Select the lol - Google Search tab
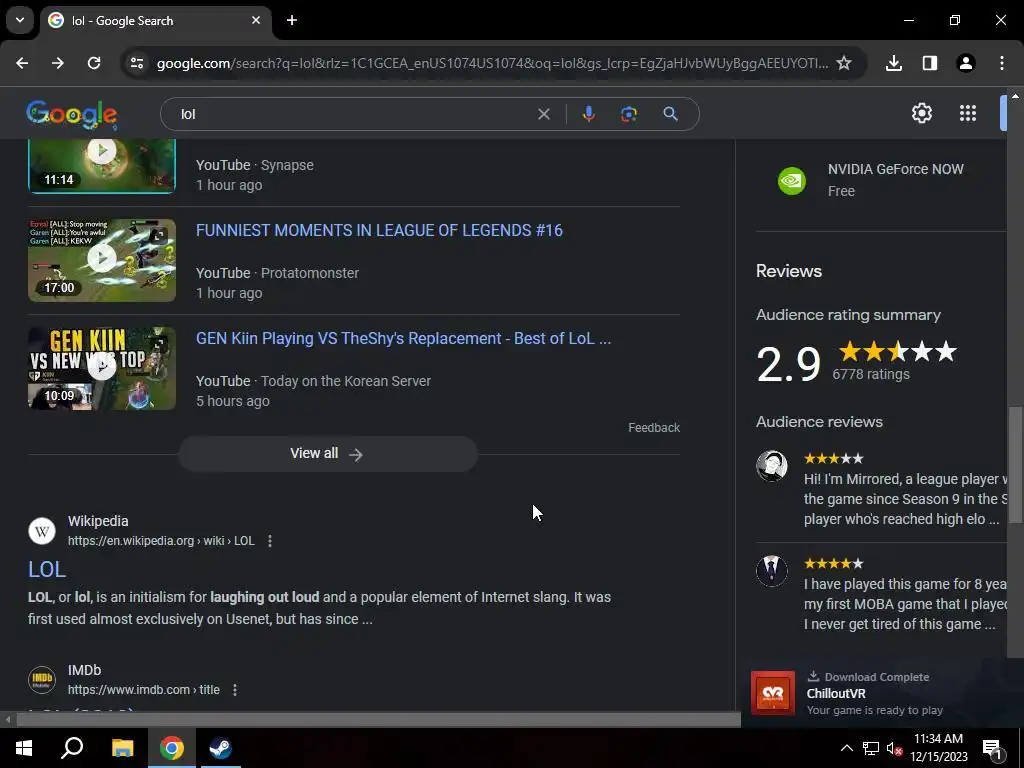 click(x=155, y=21)
